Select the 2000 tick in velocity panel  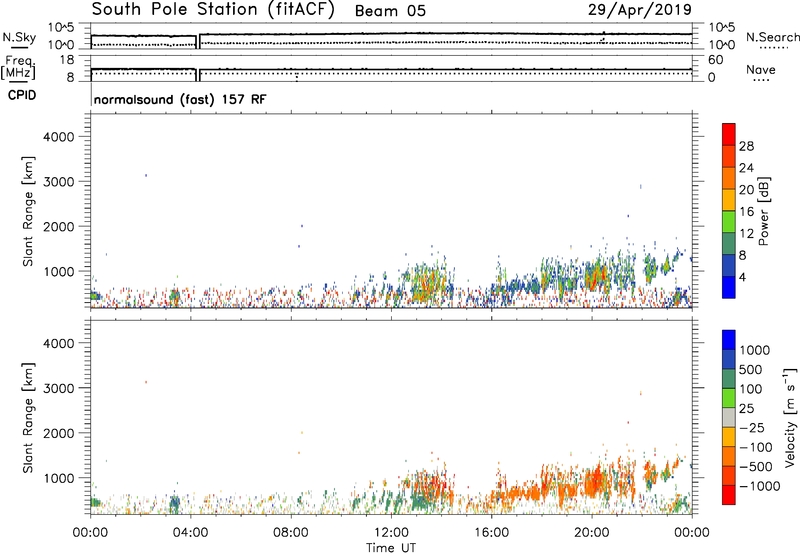(x=59, y=433)
